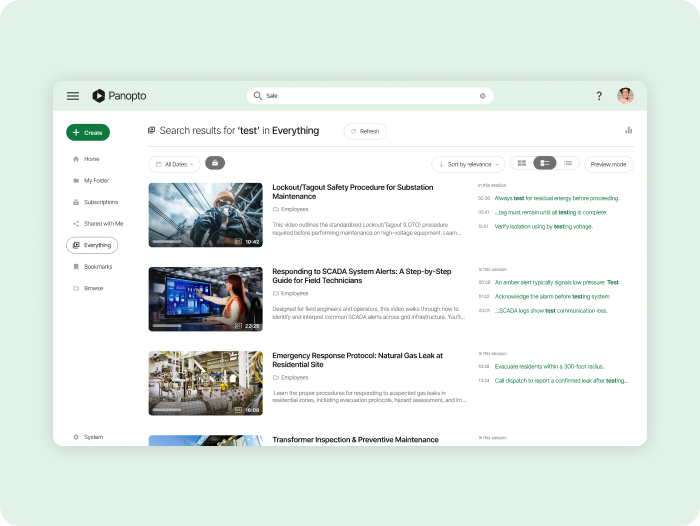This screenshot has height=526, width=700.
Task: Open the user profile avatar
Action: pyautogui.click(x=625, y=96)
